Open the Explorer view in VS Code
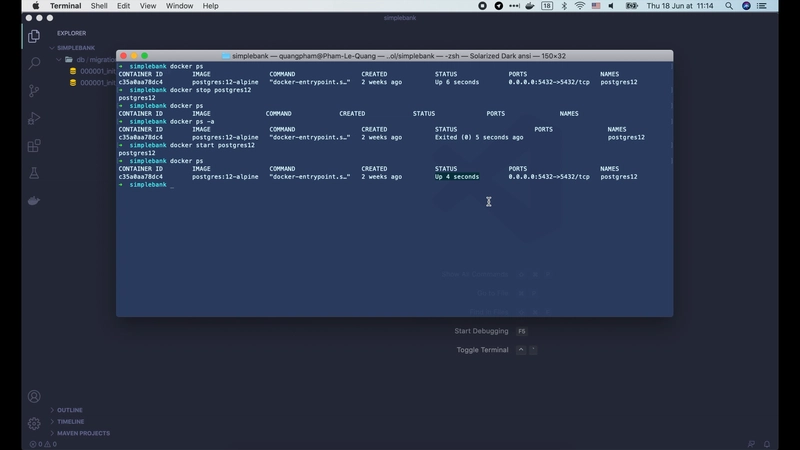 pyautogui.click(x=34, y=36)
